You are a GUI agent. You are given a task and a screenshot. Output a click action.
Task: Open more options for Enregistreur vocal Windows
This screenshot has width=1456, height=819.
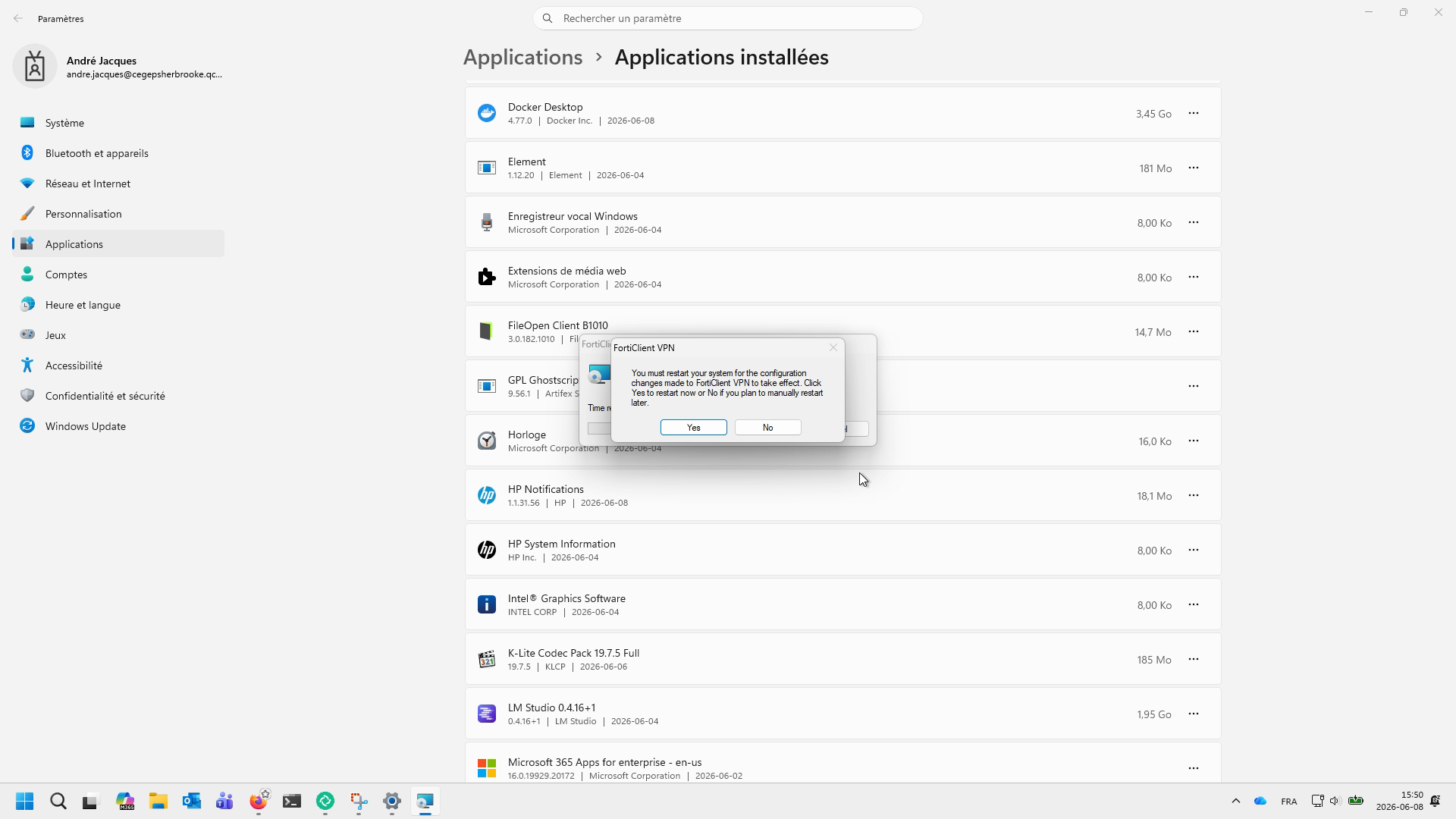[1194, 222]
